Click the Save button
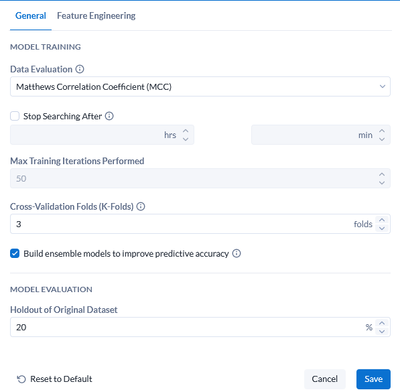 tap(373, 379)
